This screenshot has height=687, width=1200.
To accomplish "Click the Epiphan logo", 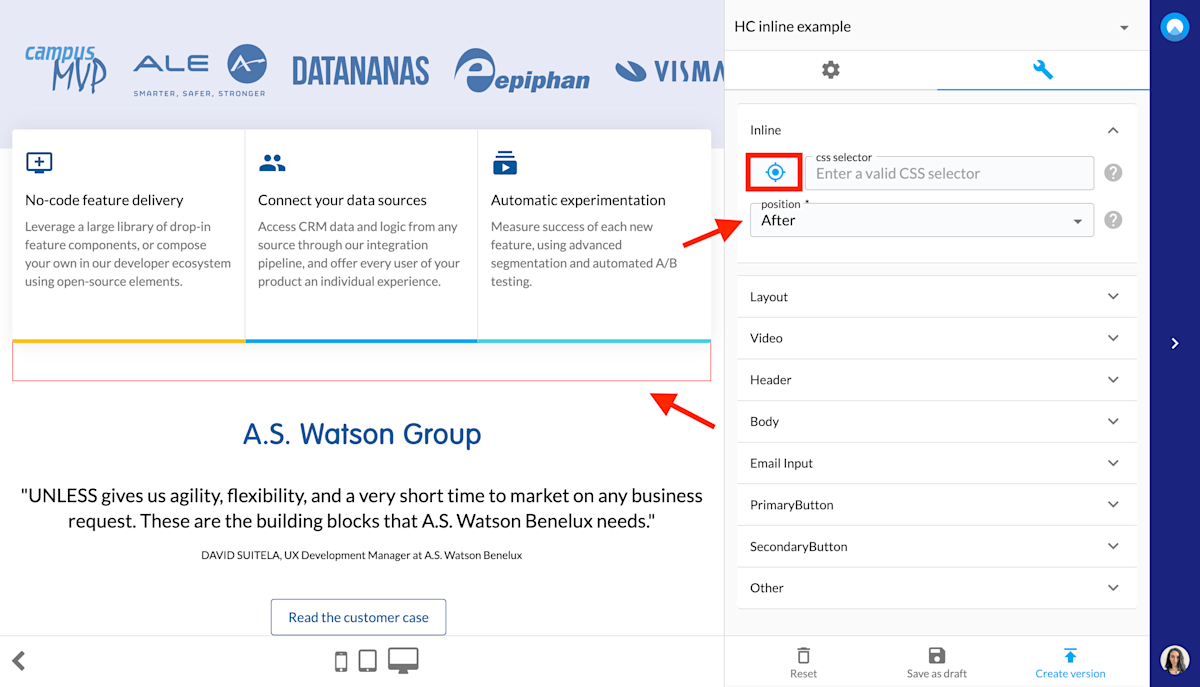I will point(522,71).
